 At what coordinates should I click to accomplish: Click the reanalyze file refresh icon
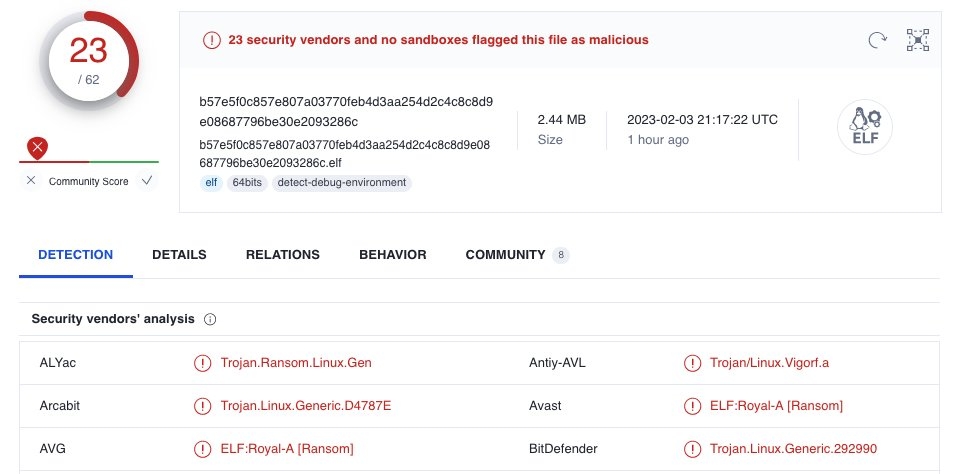click(x=877, y=40)
